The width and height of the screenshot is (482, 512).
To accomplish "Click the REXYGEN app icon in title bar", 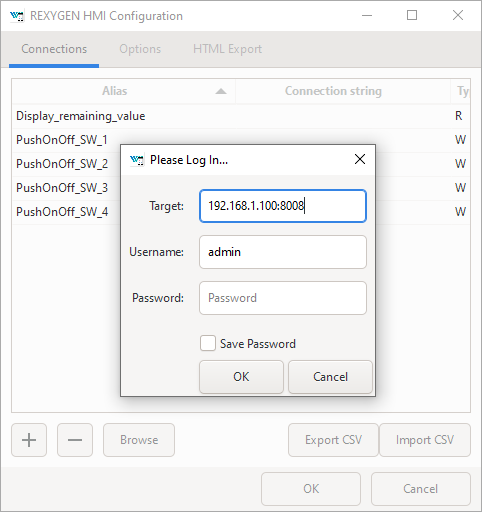I will click(x=17, y=16).
